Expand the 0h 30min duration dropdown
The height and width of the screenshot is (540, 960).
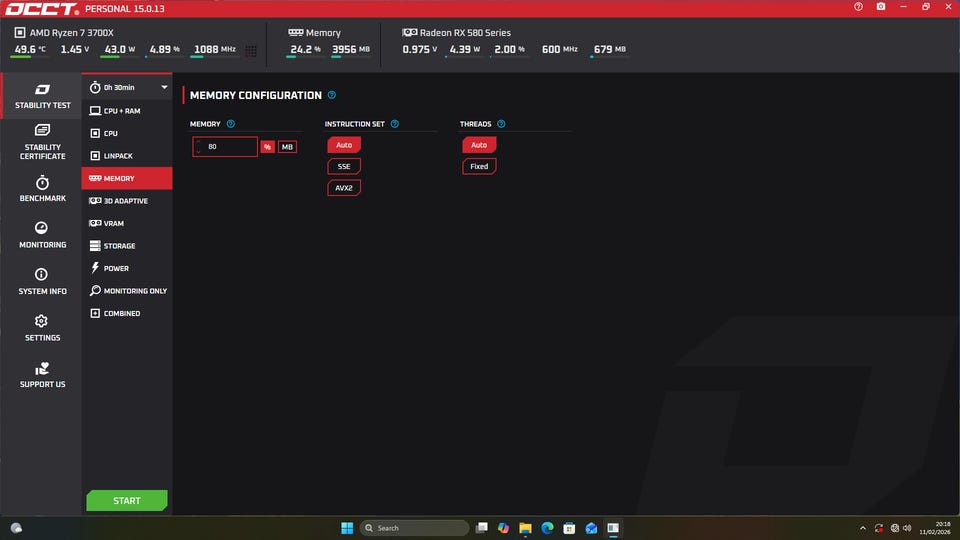tap(127, 88)
